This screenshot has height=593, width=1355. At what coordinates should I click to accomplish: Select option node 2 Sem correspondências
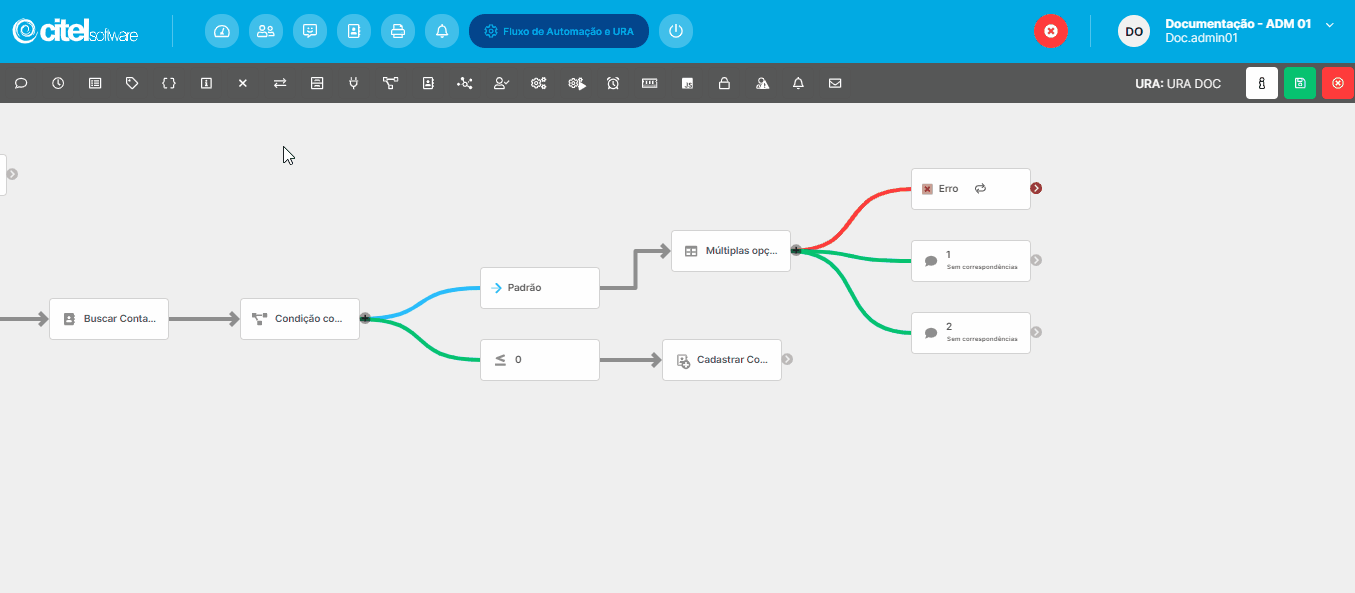tap(971, 333)
